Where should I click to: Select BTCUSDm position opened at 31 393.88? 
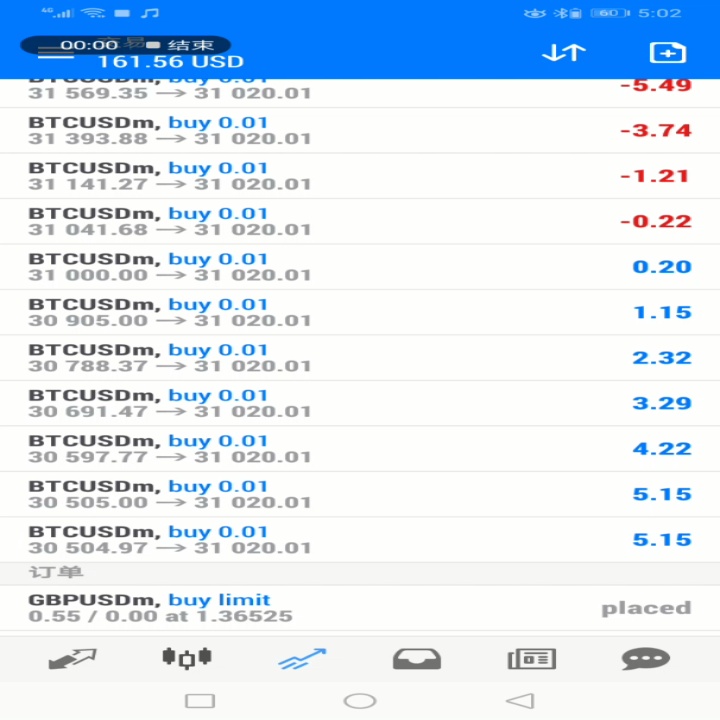click(x=360, y=130)
